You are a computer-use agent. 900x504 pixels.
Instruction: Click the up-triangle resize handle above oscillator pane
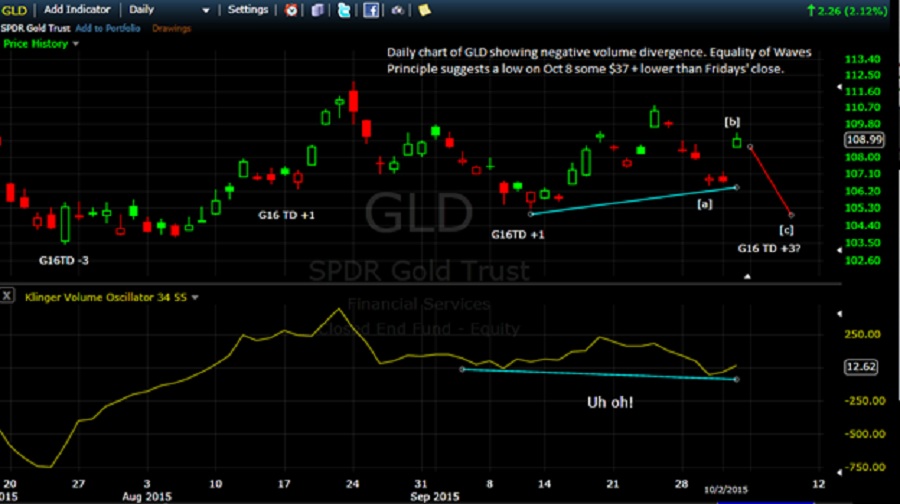coord(747,277)
